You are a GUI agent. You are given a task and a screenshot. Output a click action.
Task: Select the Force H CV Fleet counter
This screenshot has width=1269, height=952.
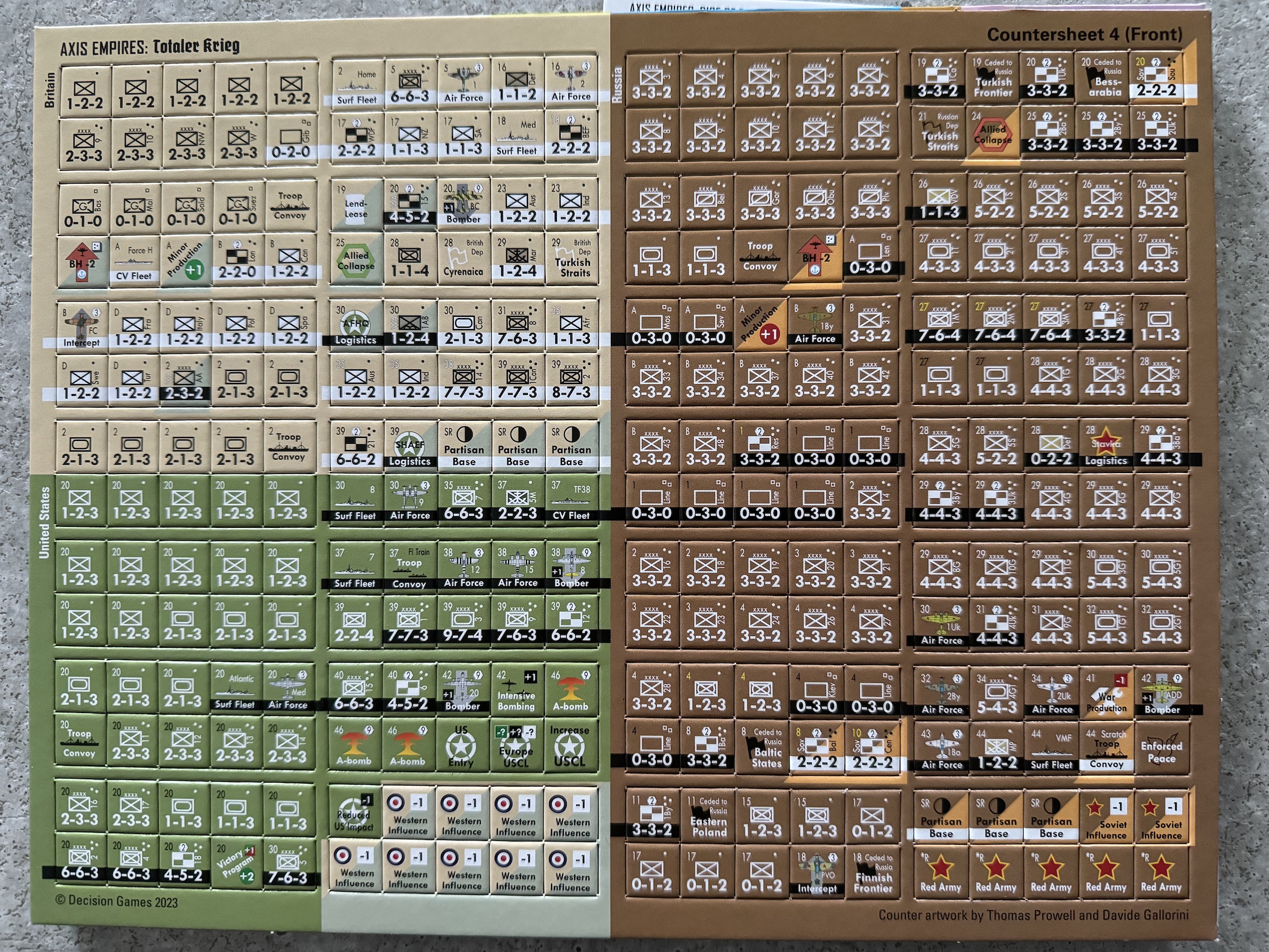[134, 261]
